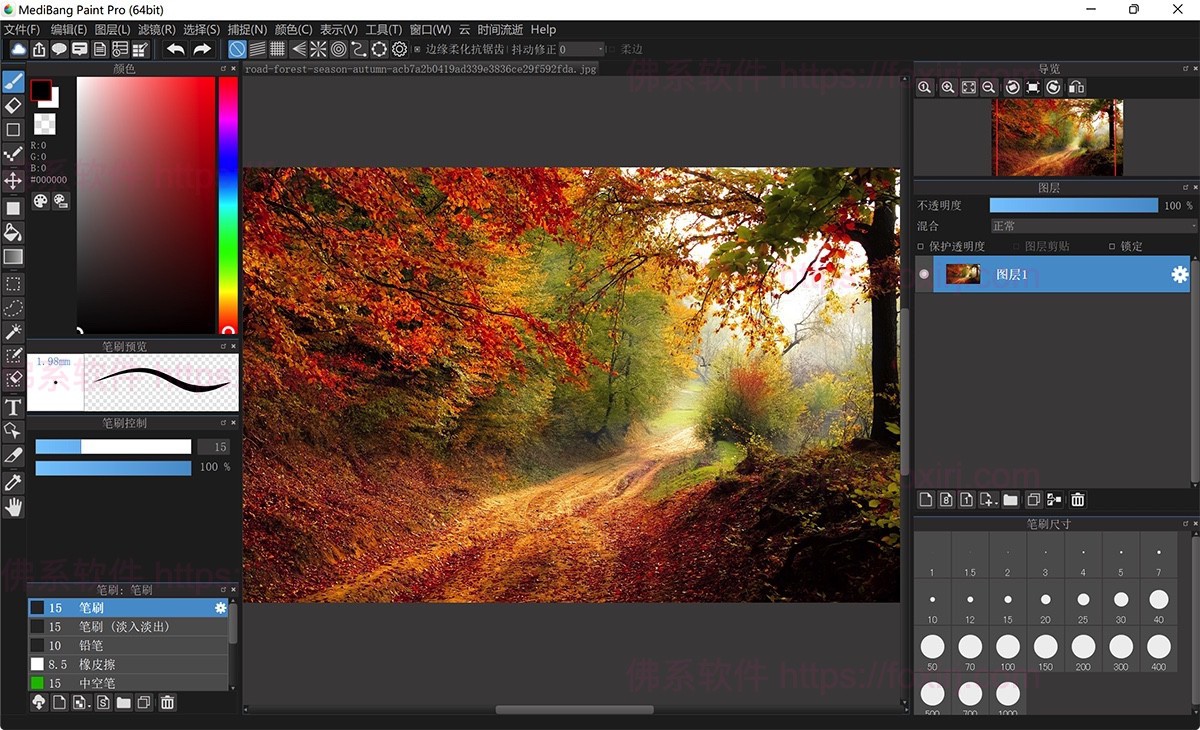1200x730 pixels.
Task: Activate the Text tool
Action: (13, 407)
